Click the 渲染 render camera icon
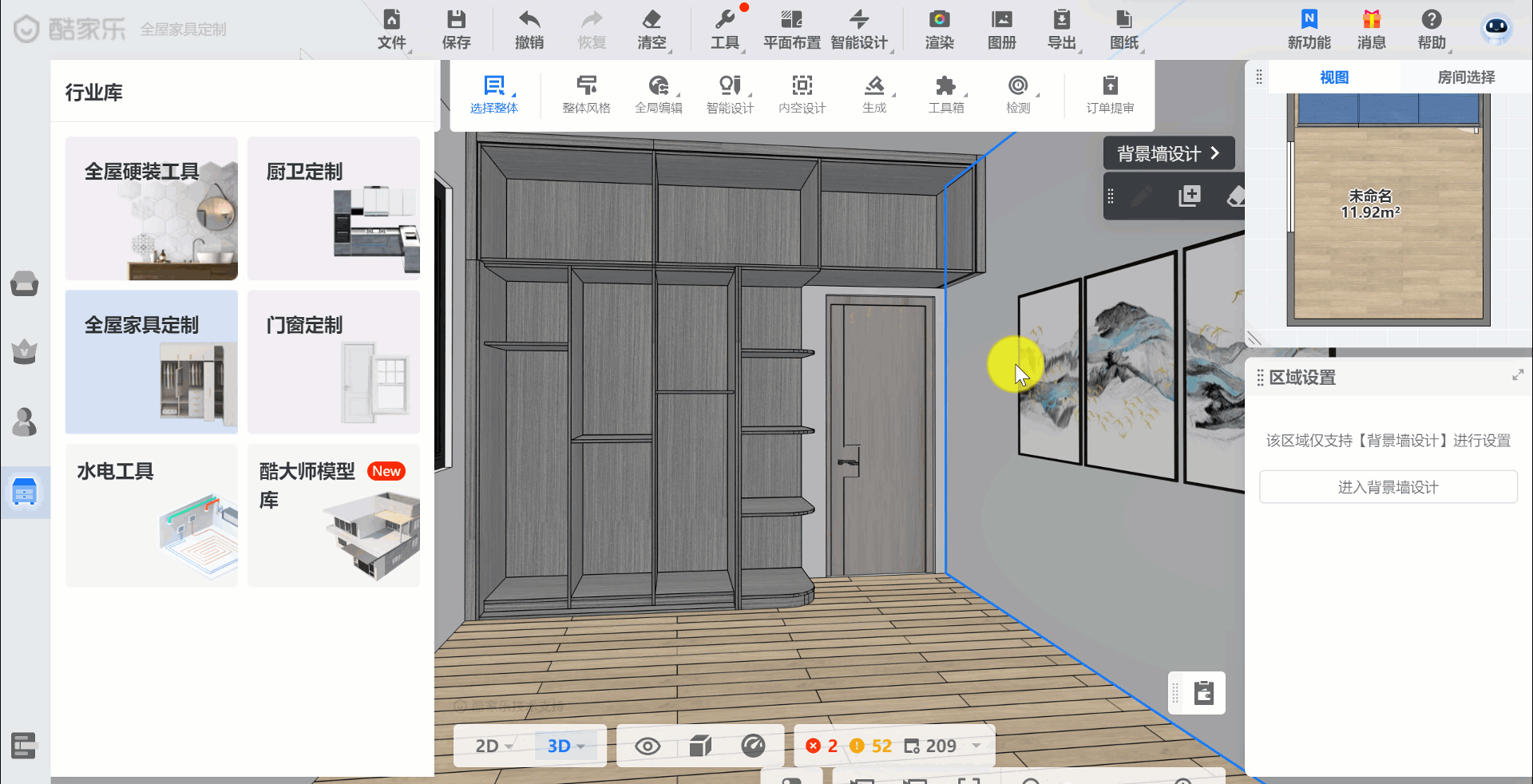This screenshot has height=784, width=1533. tap(939, 20)
